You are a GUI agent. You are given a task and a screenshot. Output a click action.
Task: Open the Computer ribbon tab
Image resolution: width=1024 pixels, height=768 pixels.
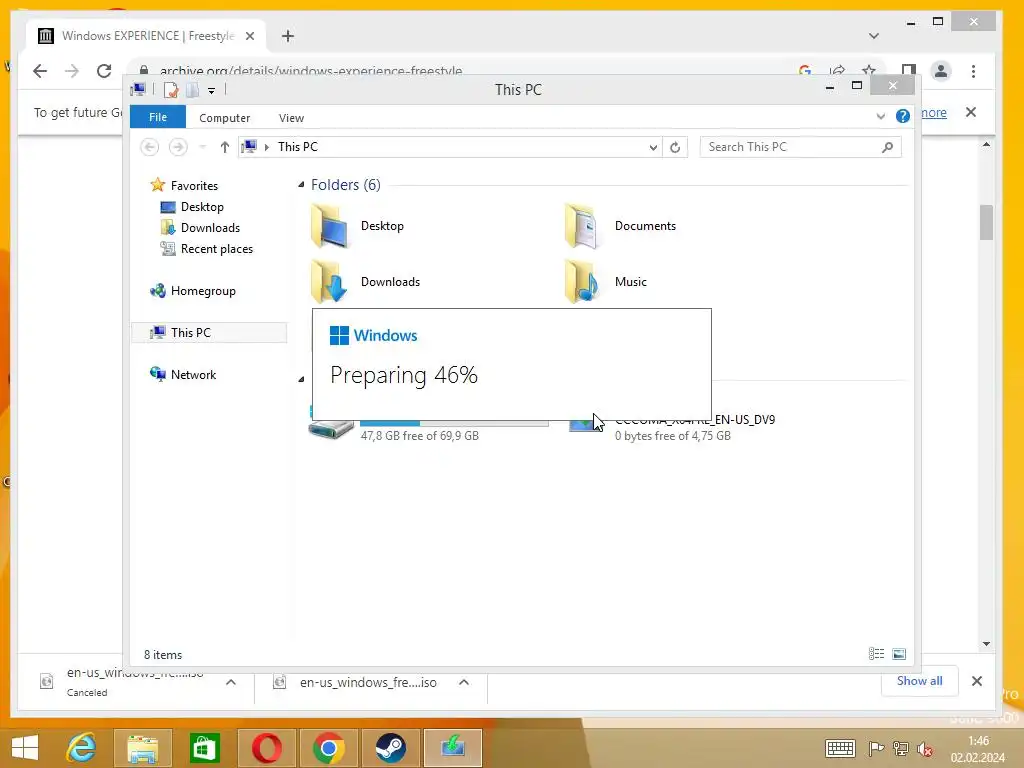pyautogui.click(x=225, y=118)
